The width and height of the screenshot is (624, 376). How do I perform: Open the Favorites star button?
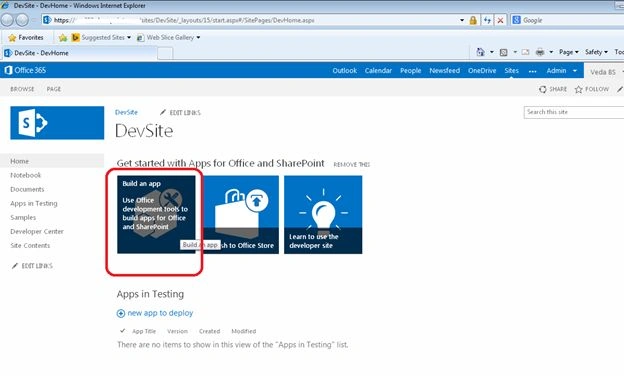point(26,37)
